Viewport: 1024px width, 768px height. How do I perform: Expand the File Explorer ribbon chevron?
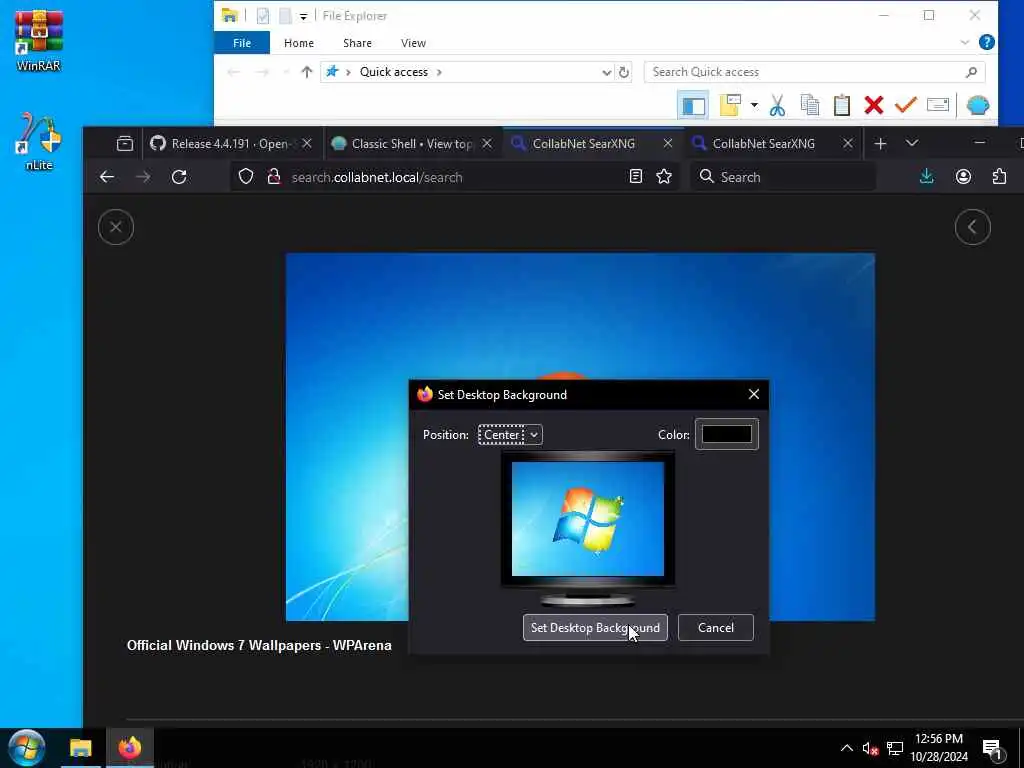click(x=965, y=42)
